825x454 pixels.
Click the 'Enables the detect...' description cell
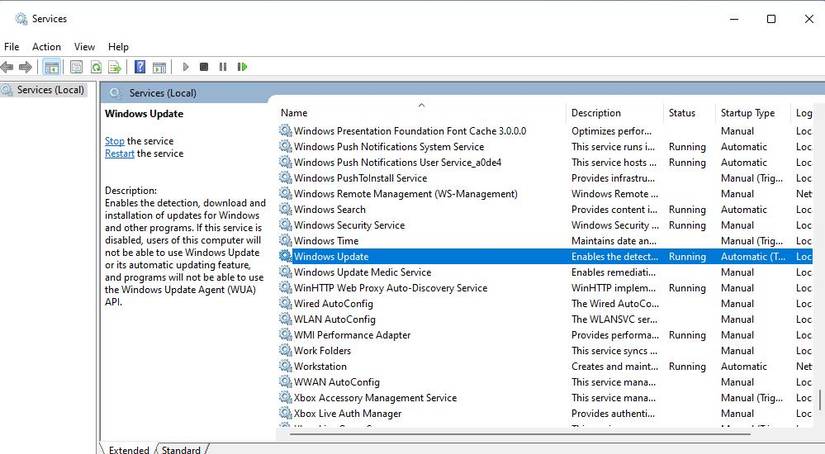pos(615,256)
